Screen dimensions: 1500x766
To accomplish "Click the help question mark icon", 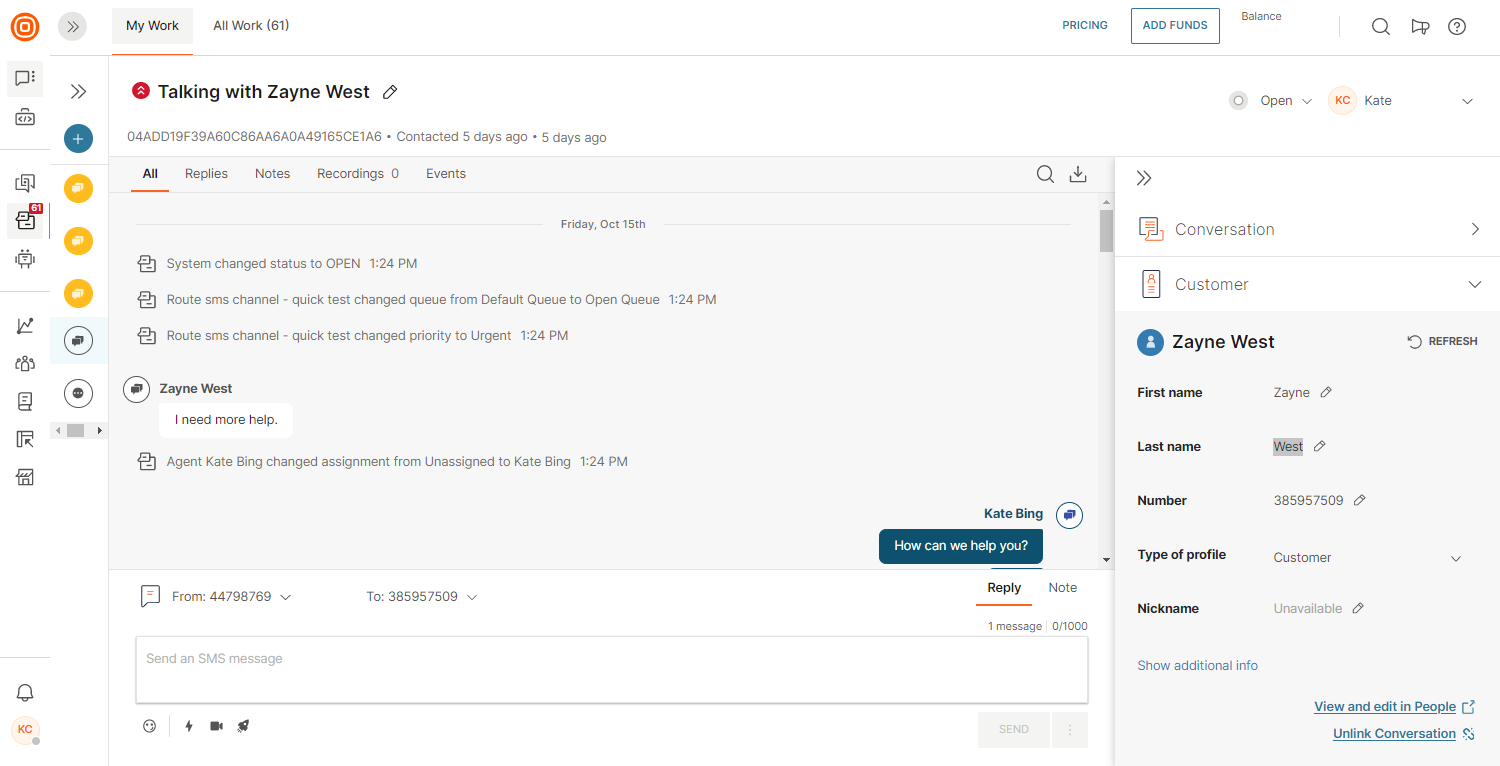I will [x=1457, y=27].
